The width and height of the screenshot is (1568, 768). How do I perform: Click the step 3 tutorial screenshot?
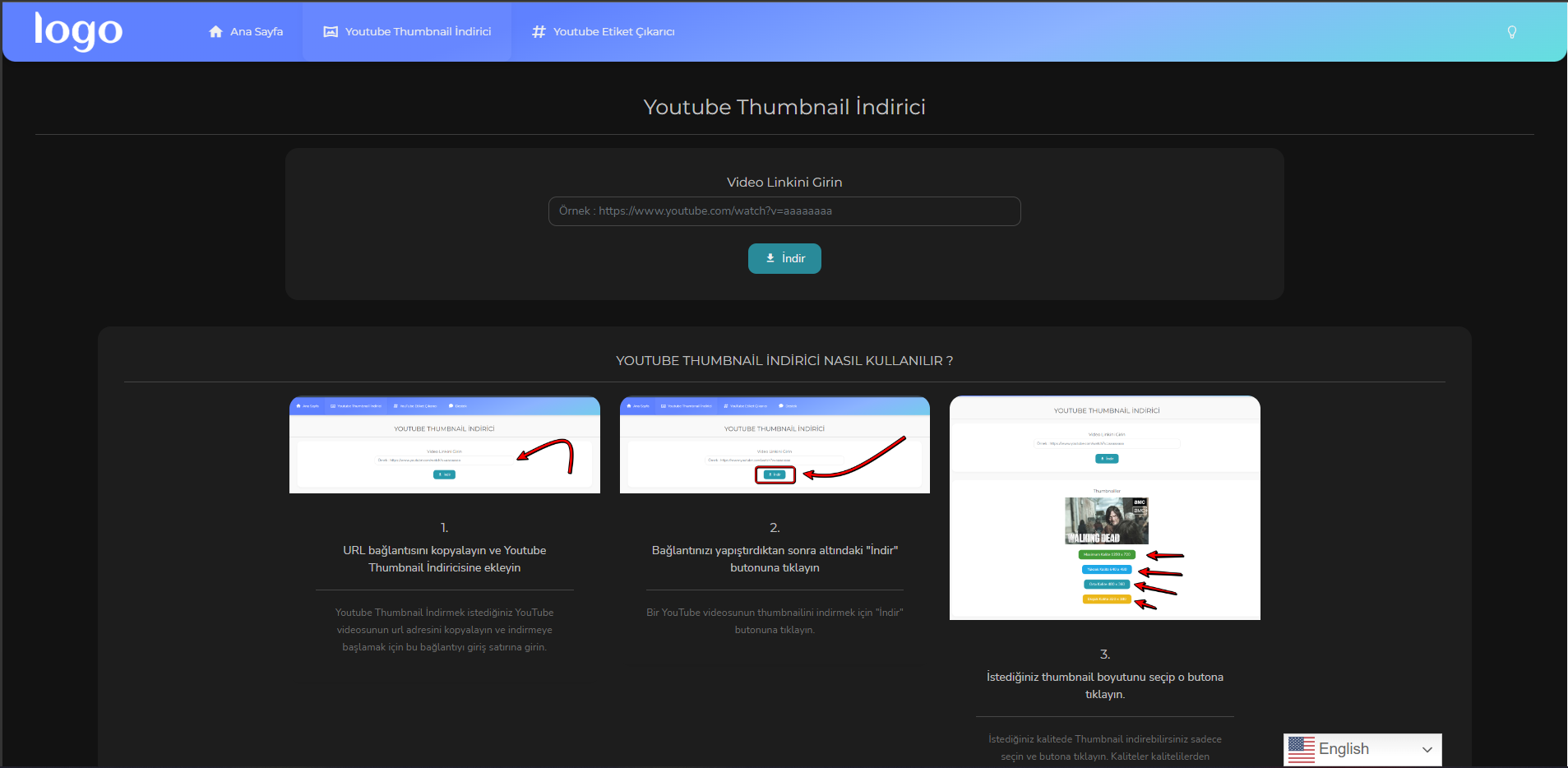pyautogui.click(x=1105, y=508)
